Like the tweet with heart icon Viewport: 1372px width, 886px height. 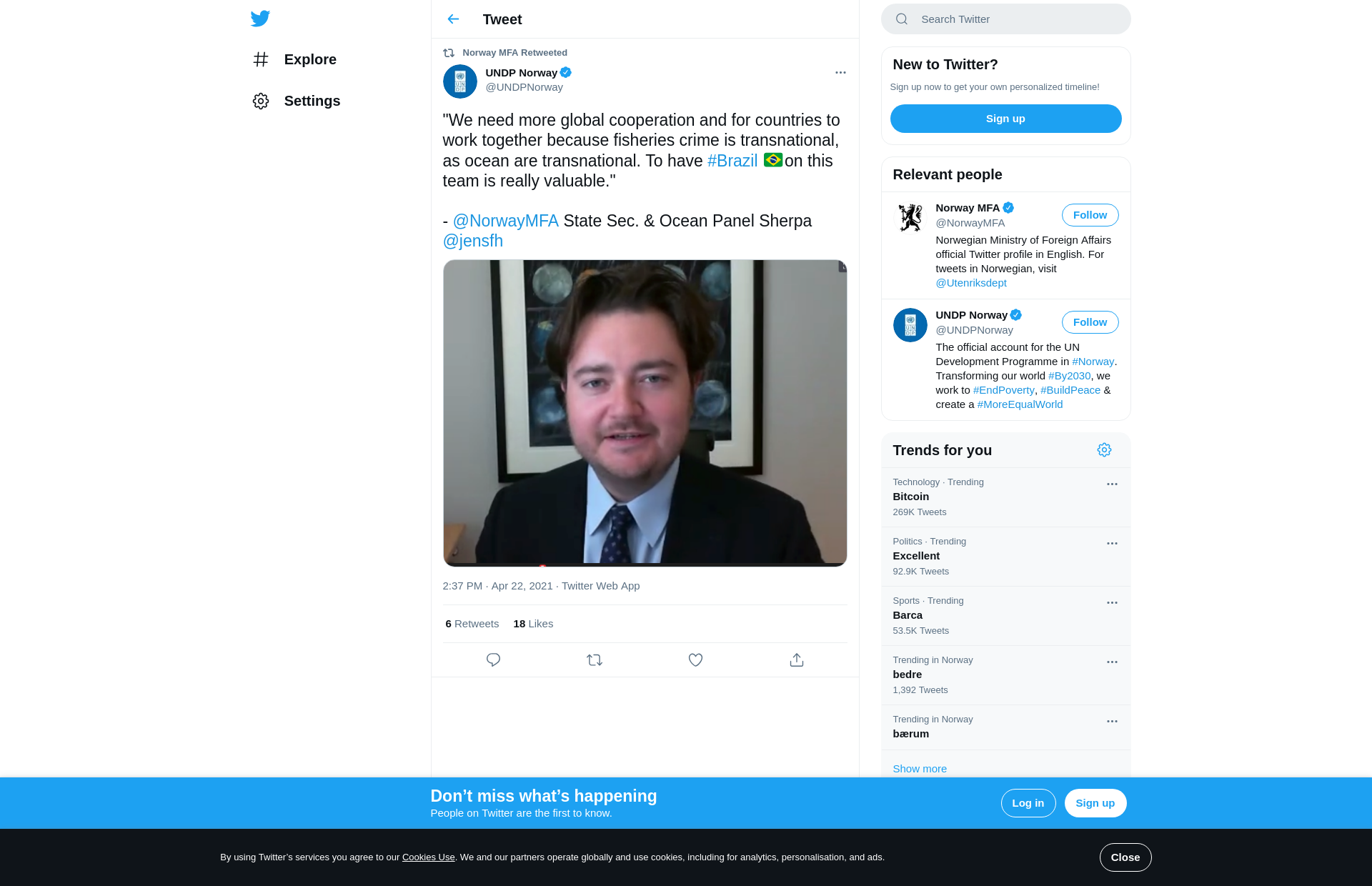point(695,660)
